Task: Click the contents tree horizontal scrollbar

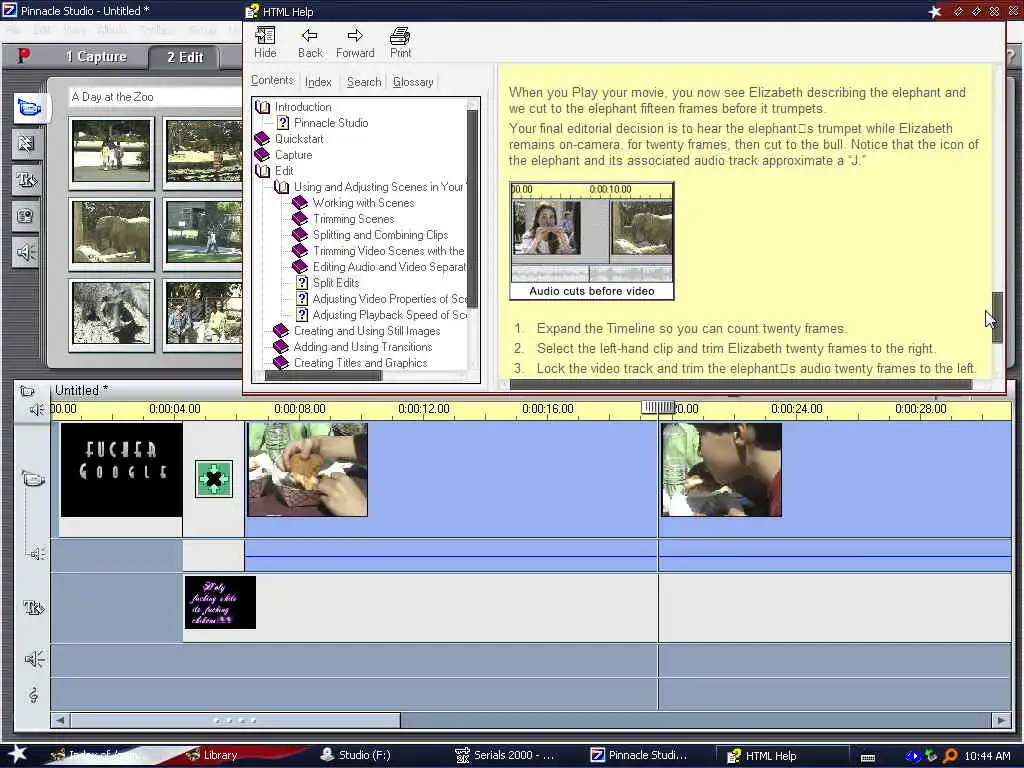Action: tap(323, 376)
